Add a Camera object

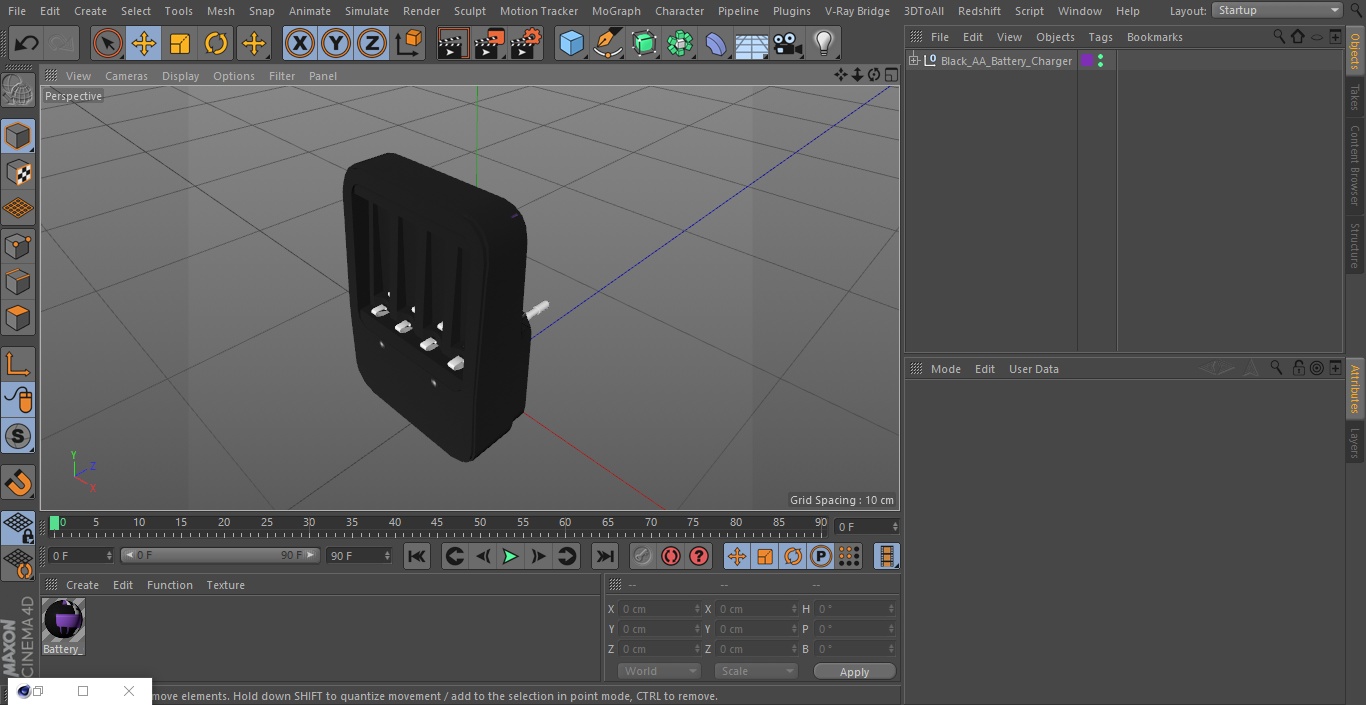click(788, 44)
